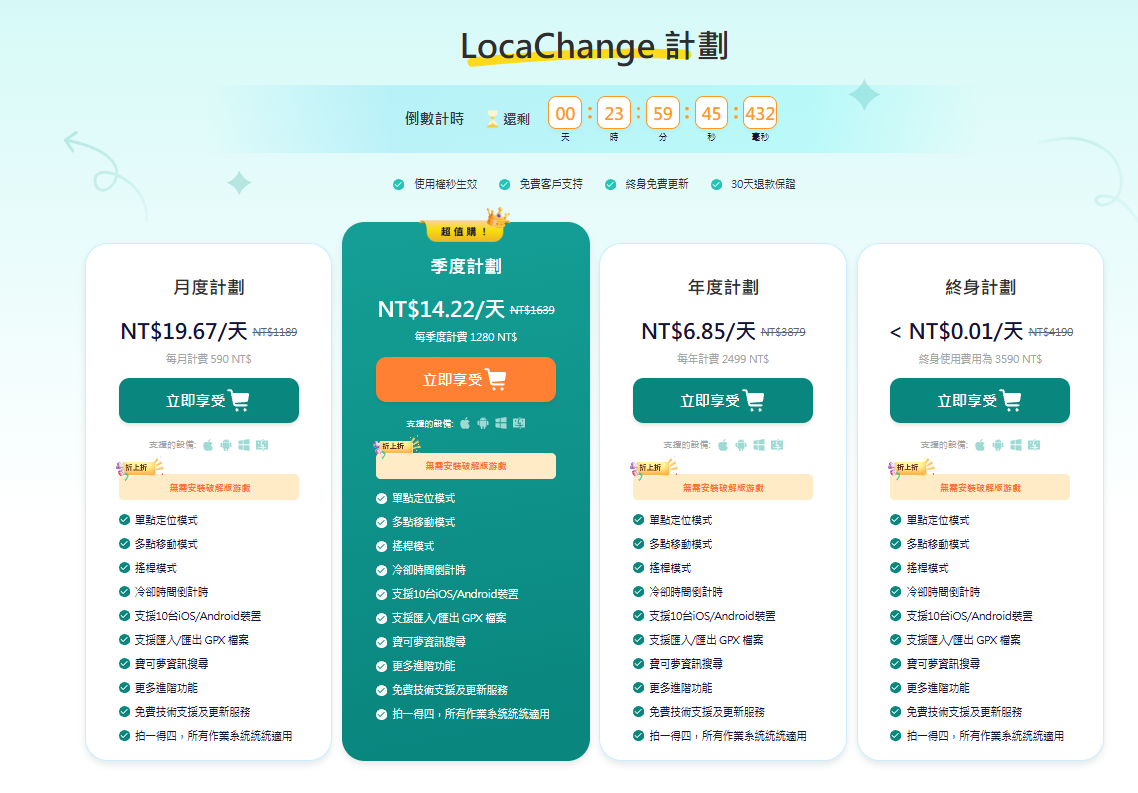Viewport: 1138px width, 793px height.
Task: Click the Windows icon under 終身計劃
Action: click(1016, 445)
